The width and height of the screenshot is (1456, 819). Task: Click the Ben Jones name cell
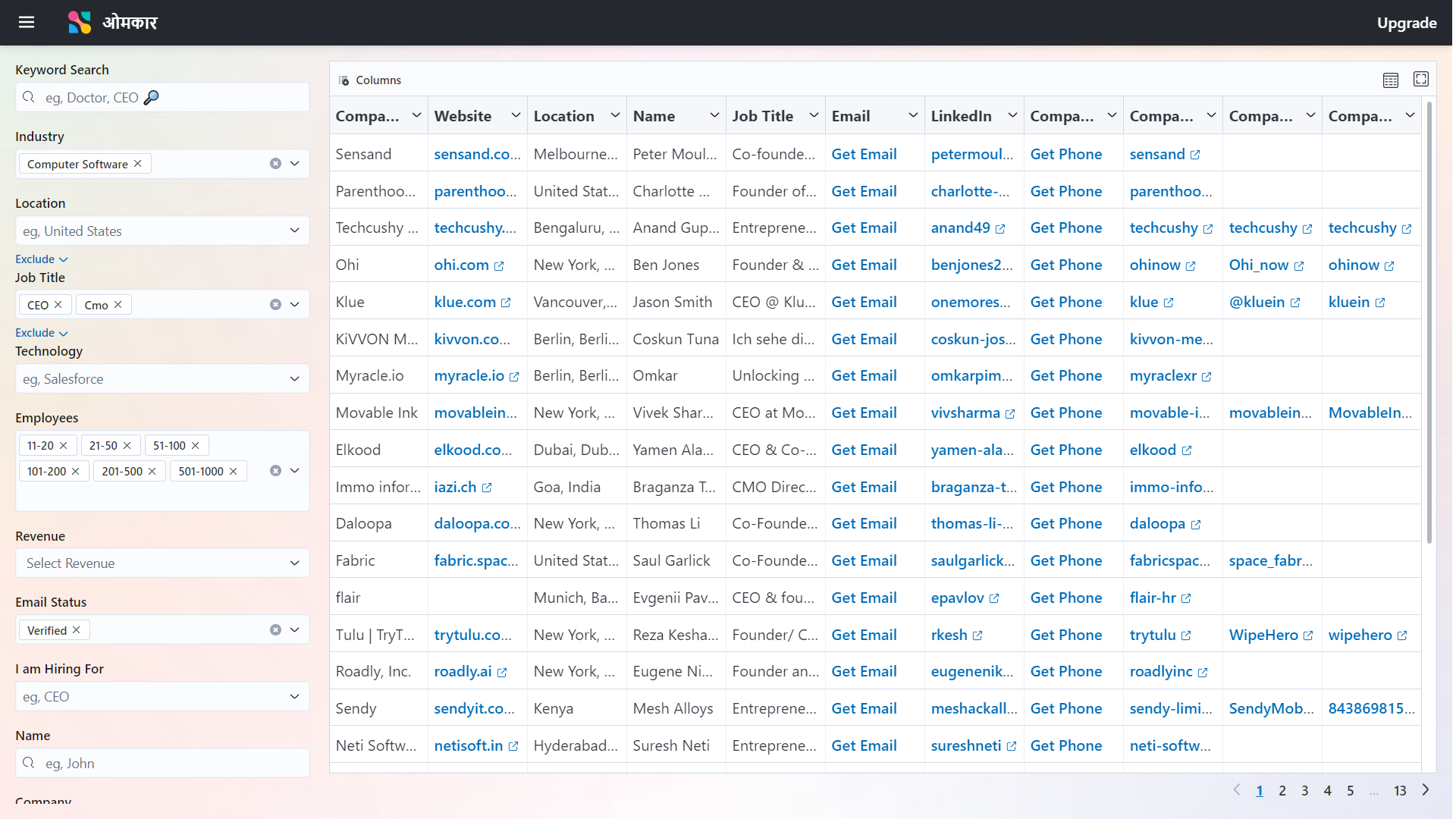pyautogui.click(x=676, y=265)
